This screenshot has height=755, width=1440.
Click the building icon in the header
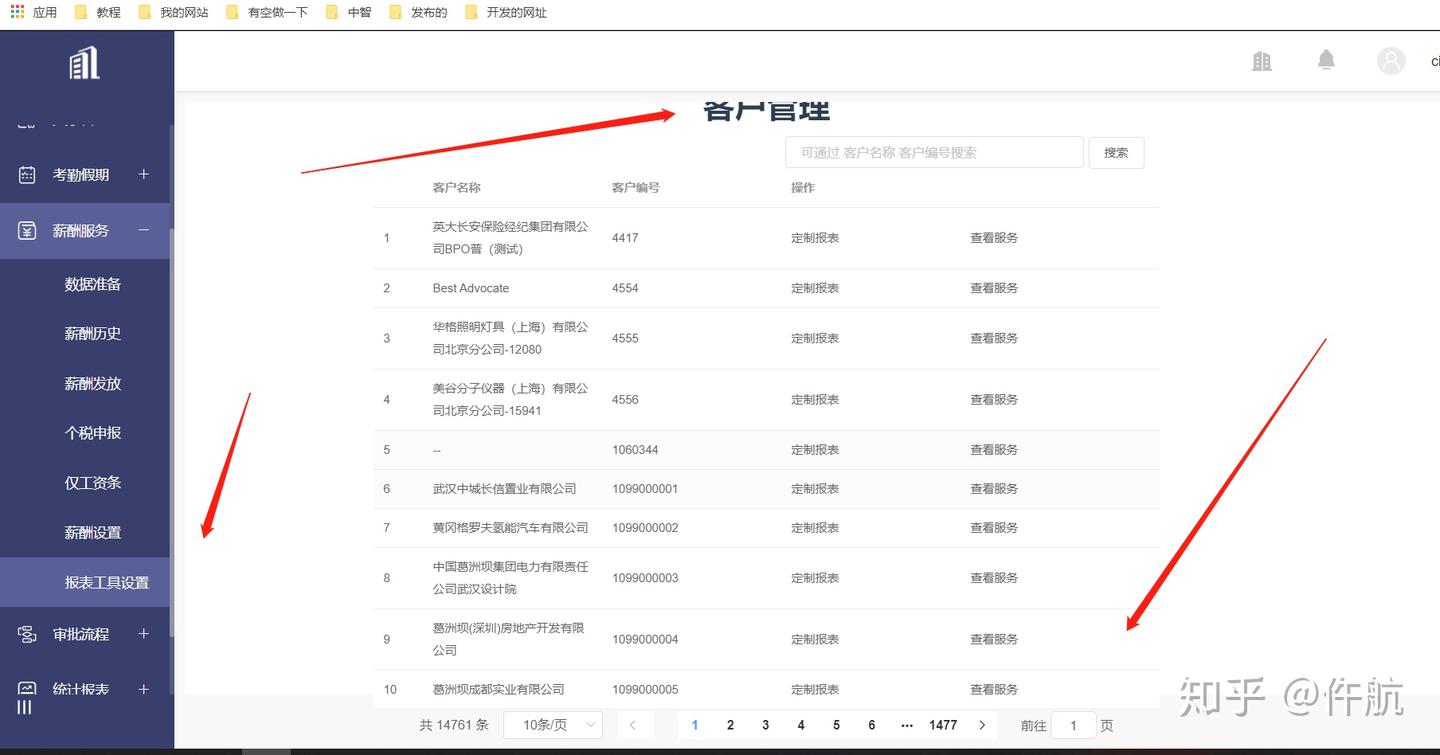(1262, 61)
